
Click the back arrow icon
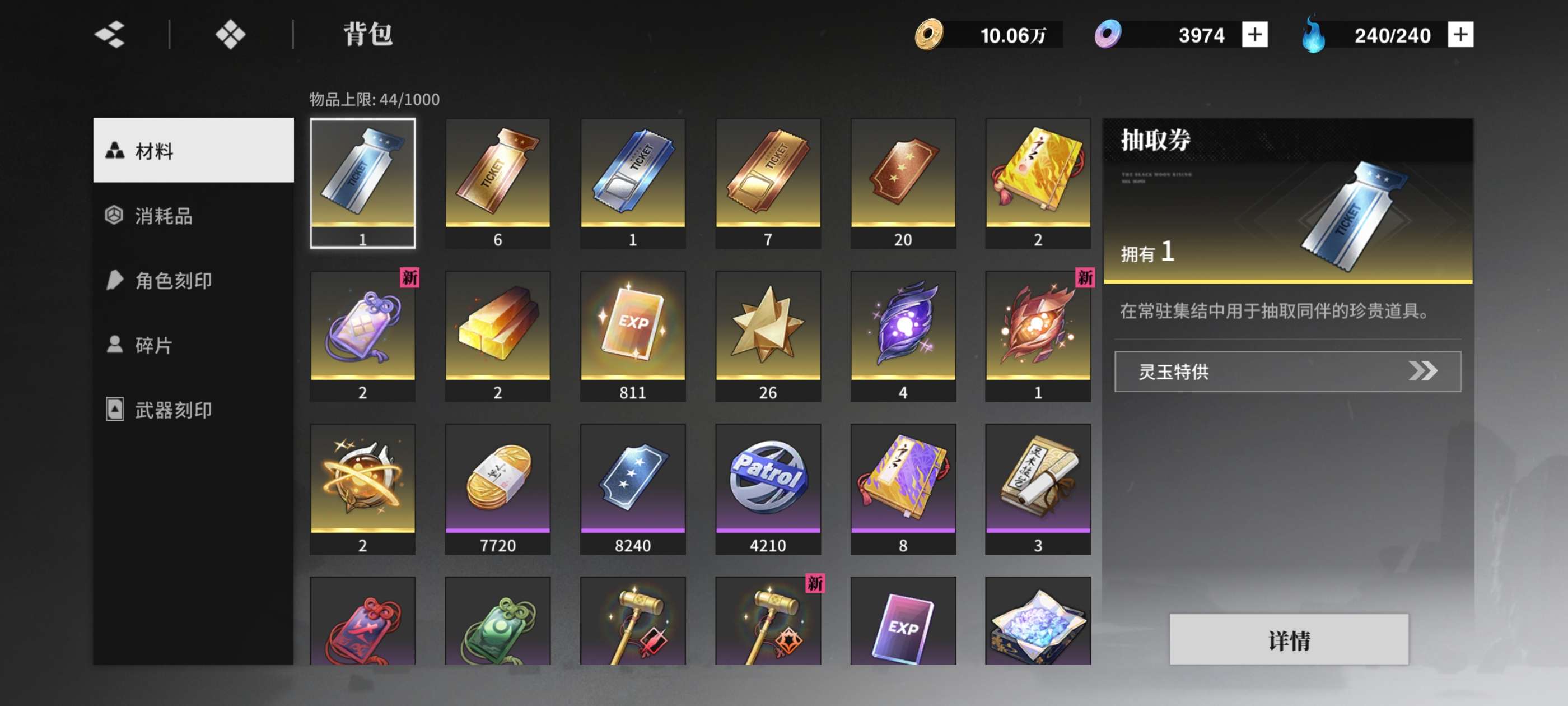pos(110,35)
